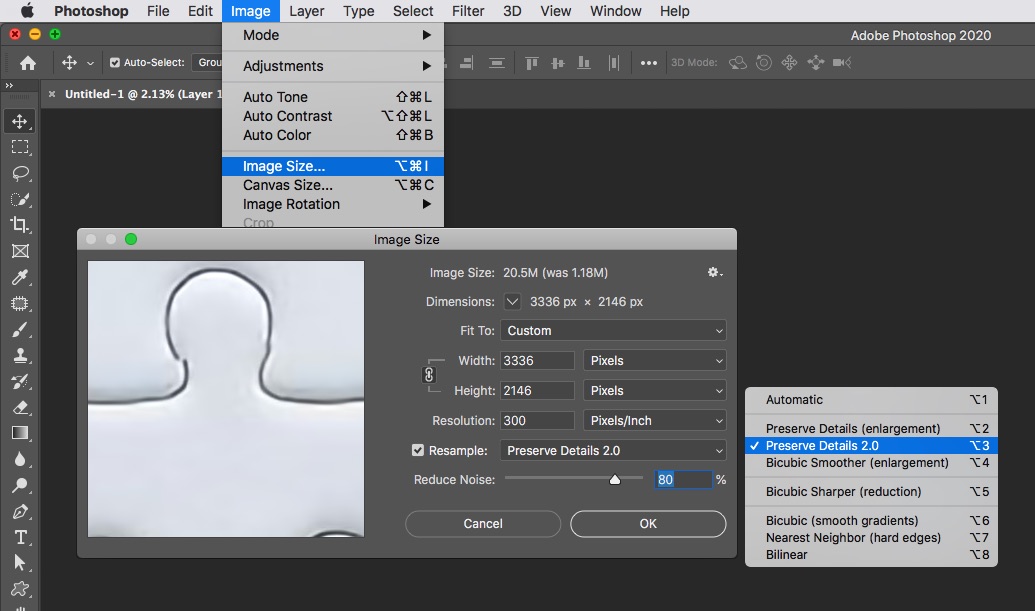The image size is (1035, 611).
Task: Uncheck the Resample checkbox
Action: (x=418, y=450)
